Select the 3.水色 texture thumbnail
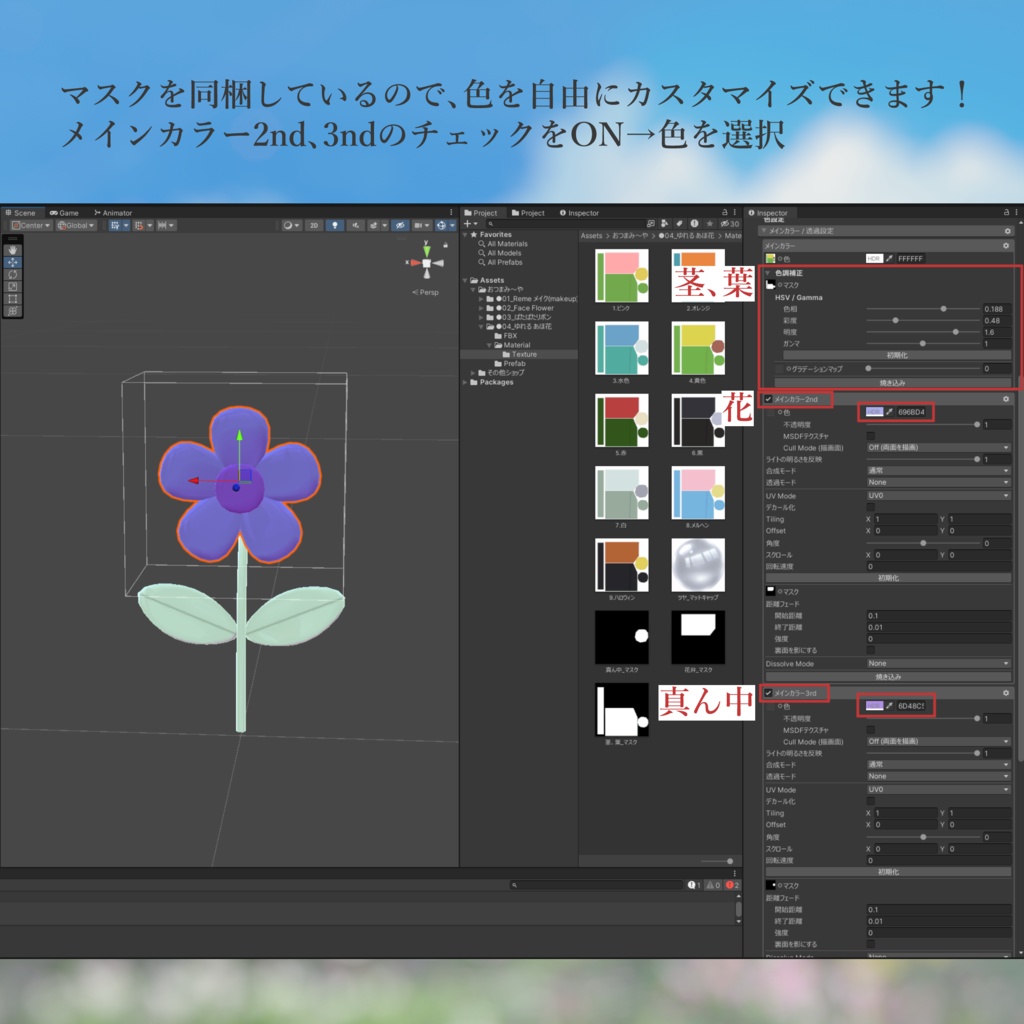Viewport: 1024px width, 1024px height. 621,347
